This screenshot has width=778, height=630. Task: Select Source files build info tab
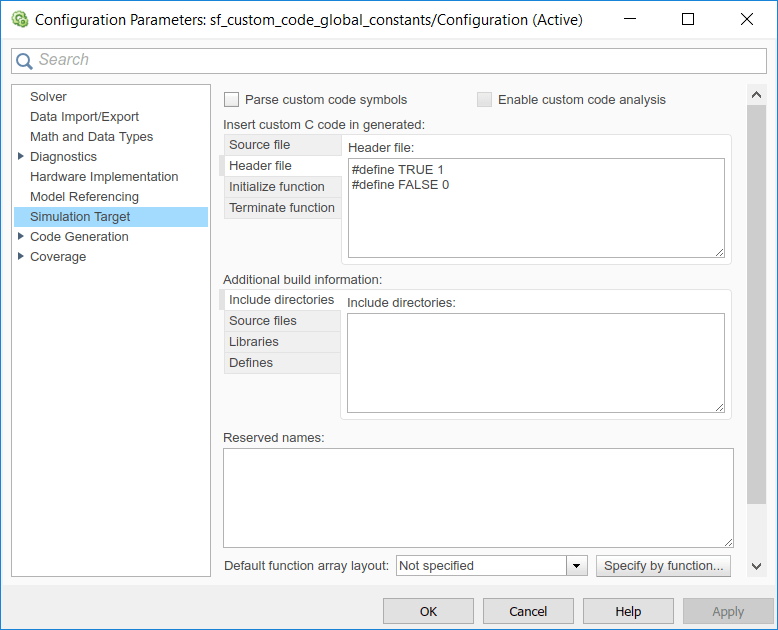click(282, 321)
